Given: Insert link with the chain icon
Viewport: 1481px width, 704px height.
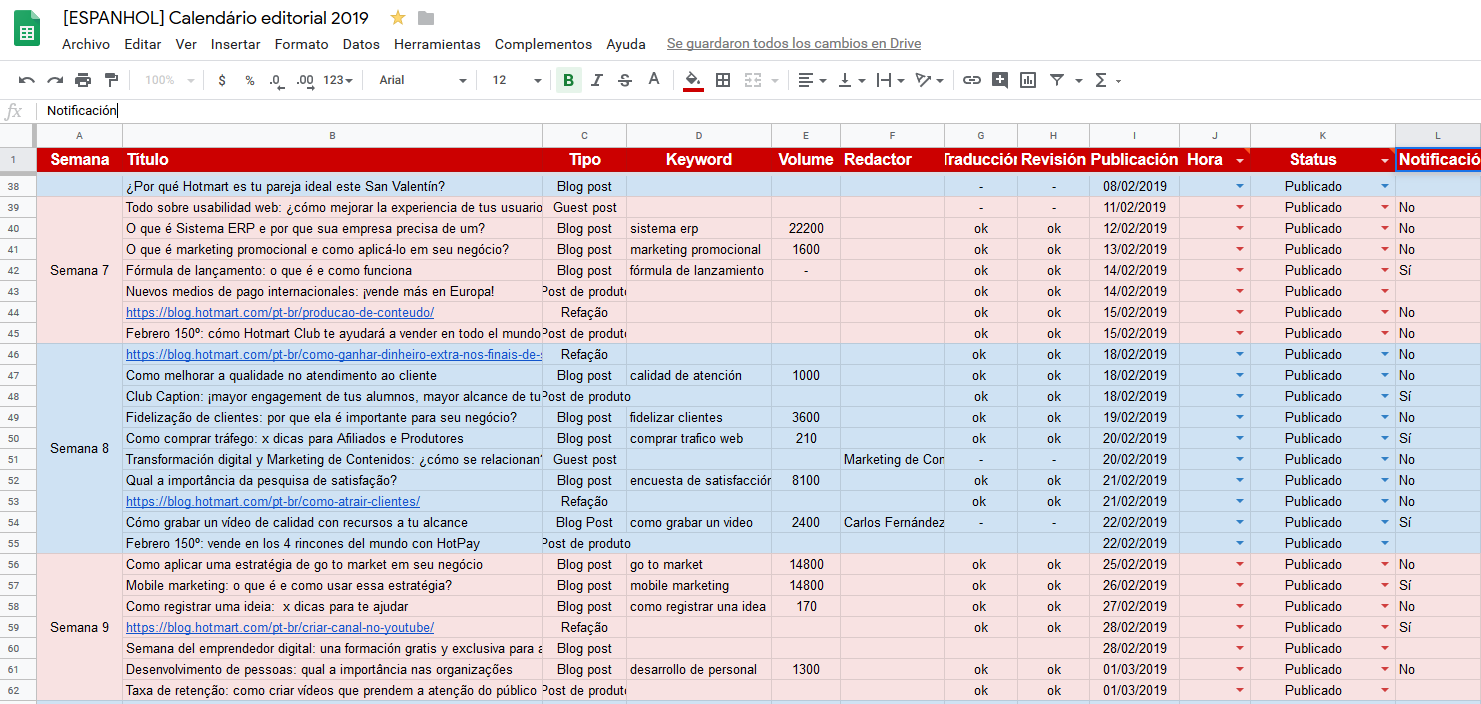Looking at the screenshot, I should tap(971, 80).
